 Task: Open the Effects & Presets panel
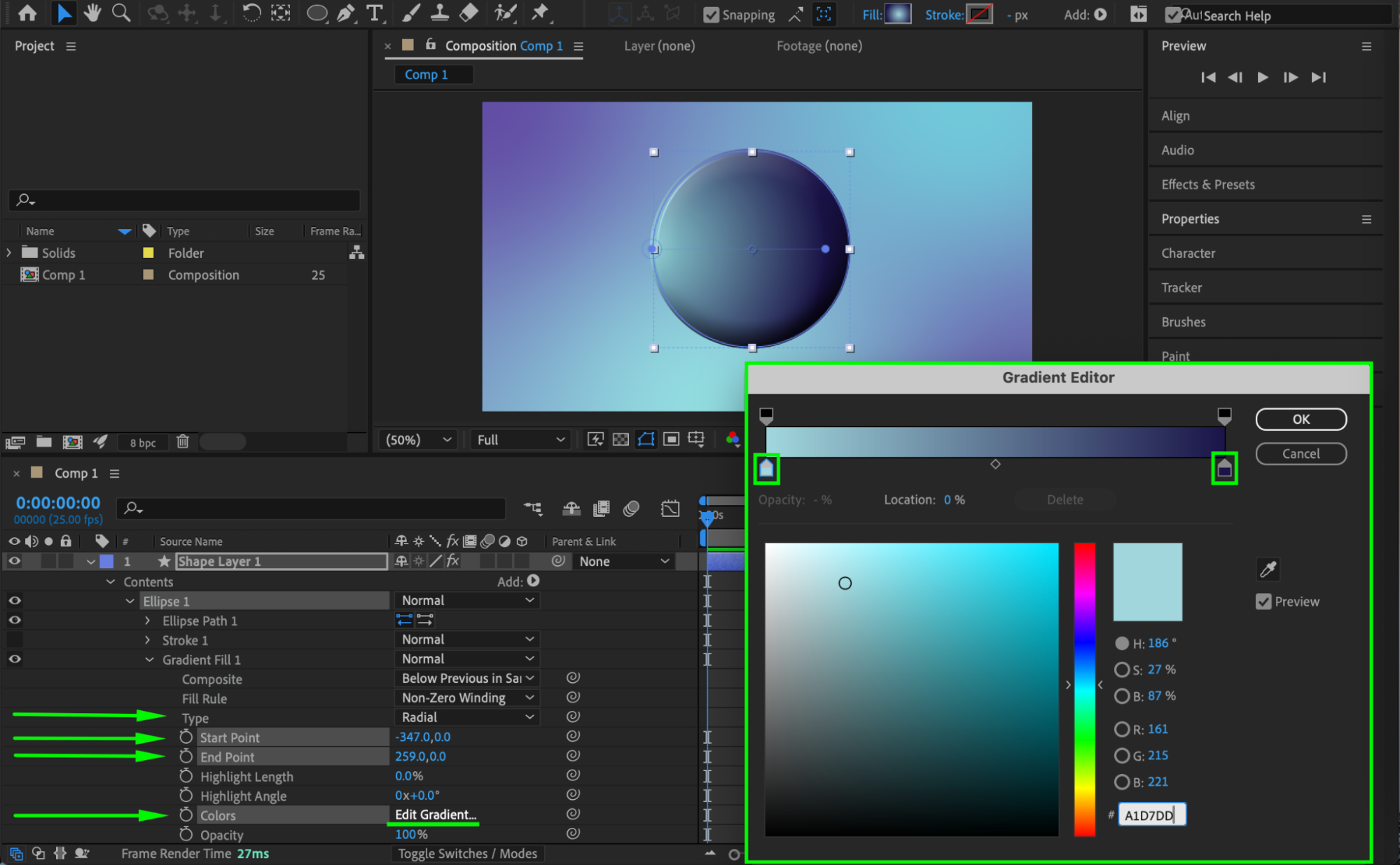click(x=1207, y=184)
